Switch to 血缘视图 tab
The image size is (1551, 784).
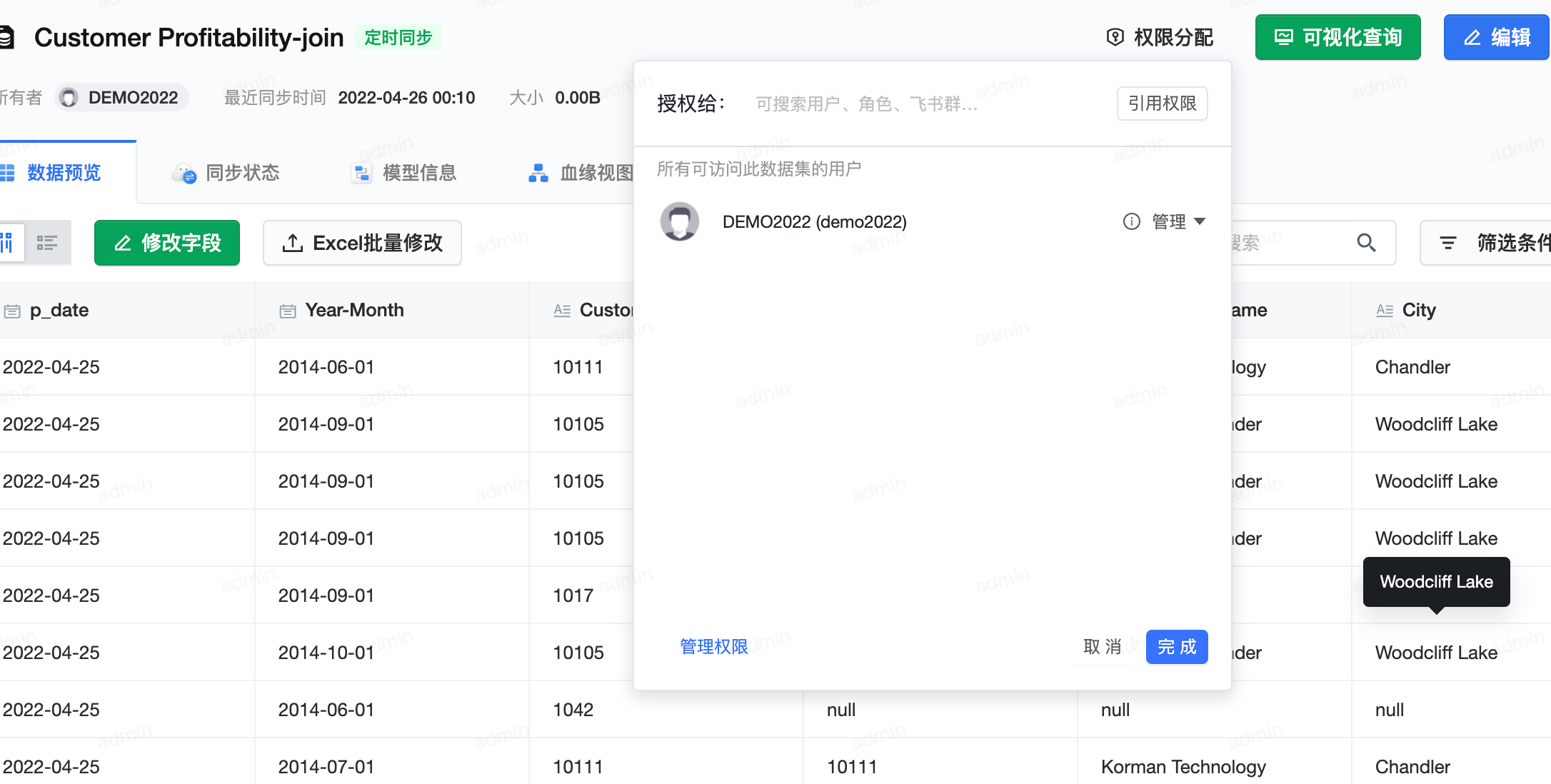pos(580,173)
